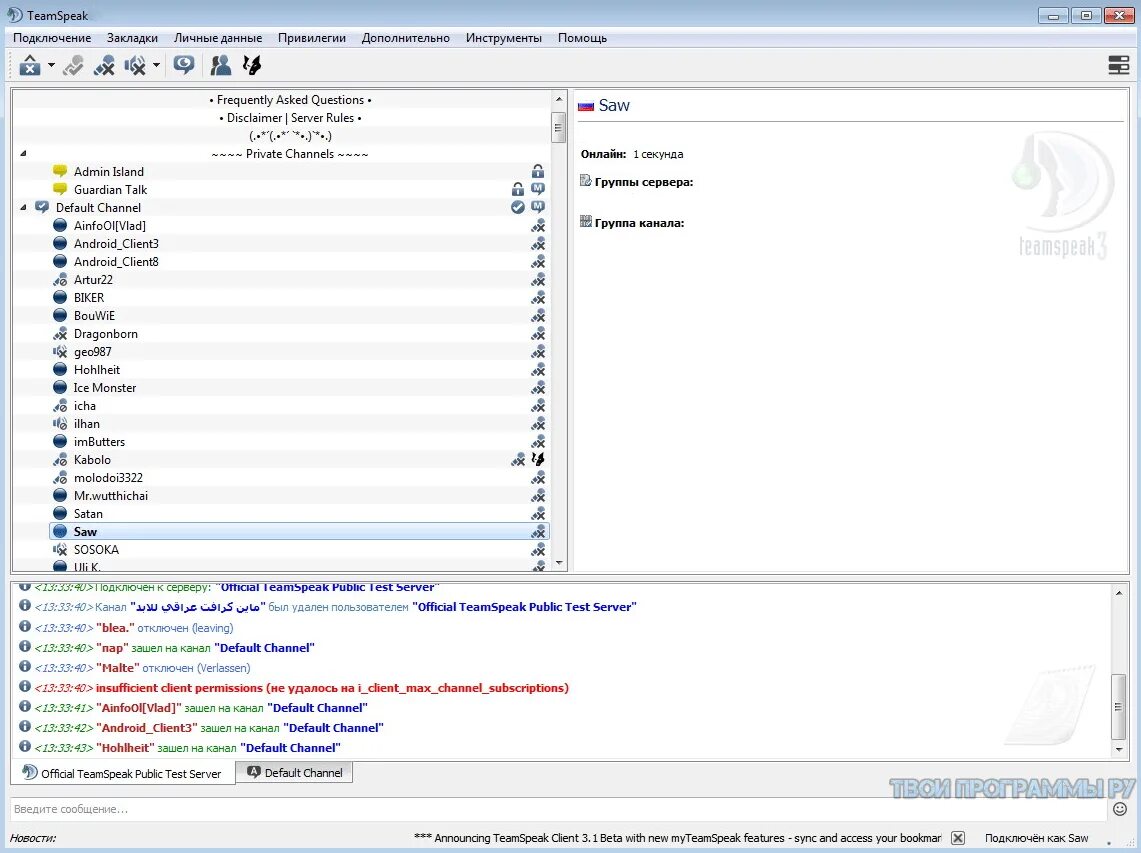Switch to the Default Channel chat tab
This screenshot has width=1141, height=853.
(295, 772)
